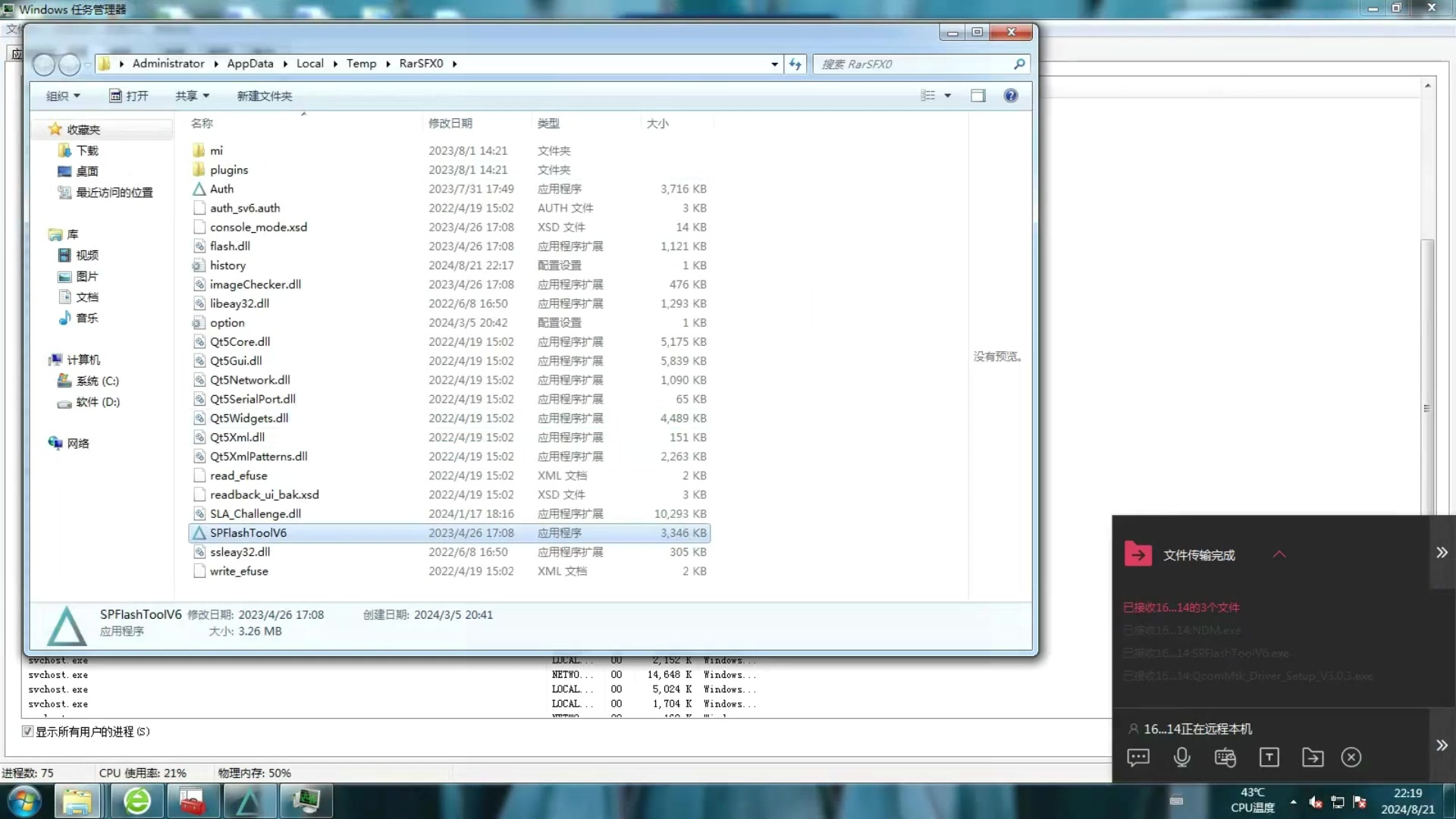Viewport: 1456px width, 819px height.
Task: Toggle the preview pane button
Action: tap(977, 96)
